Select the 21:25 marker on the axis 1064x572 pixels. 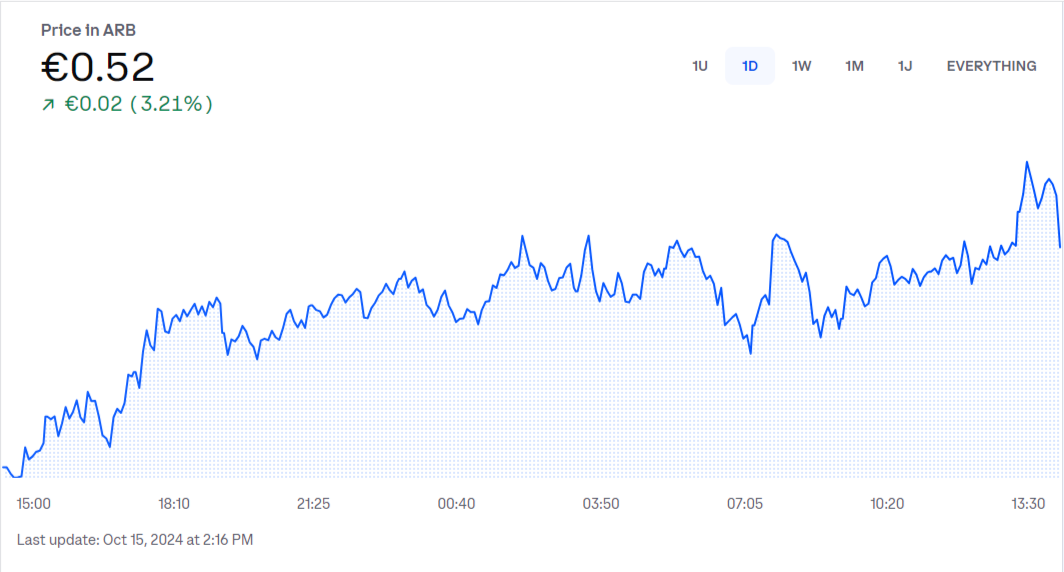[x=313, y=503]
